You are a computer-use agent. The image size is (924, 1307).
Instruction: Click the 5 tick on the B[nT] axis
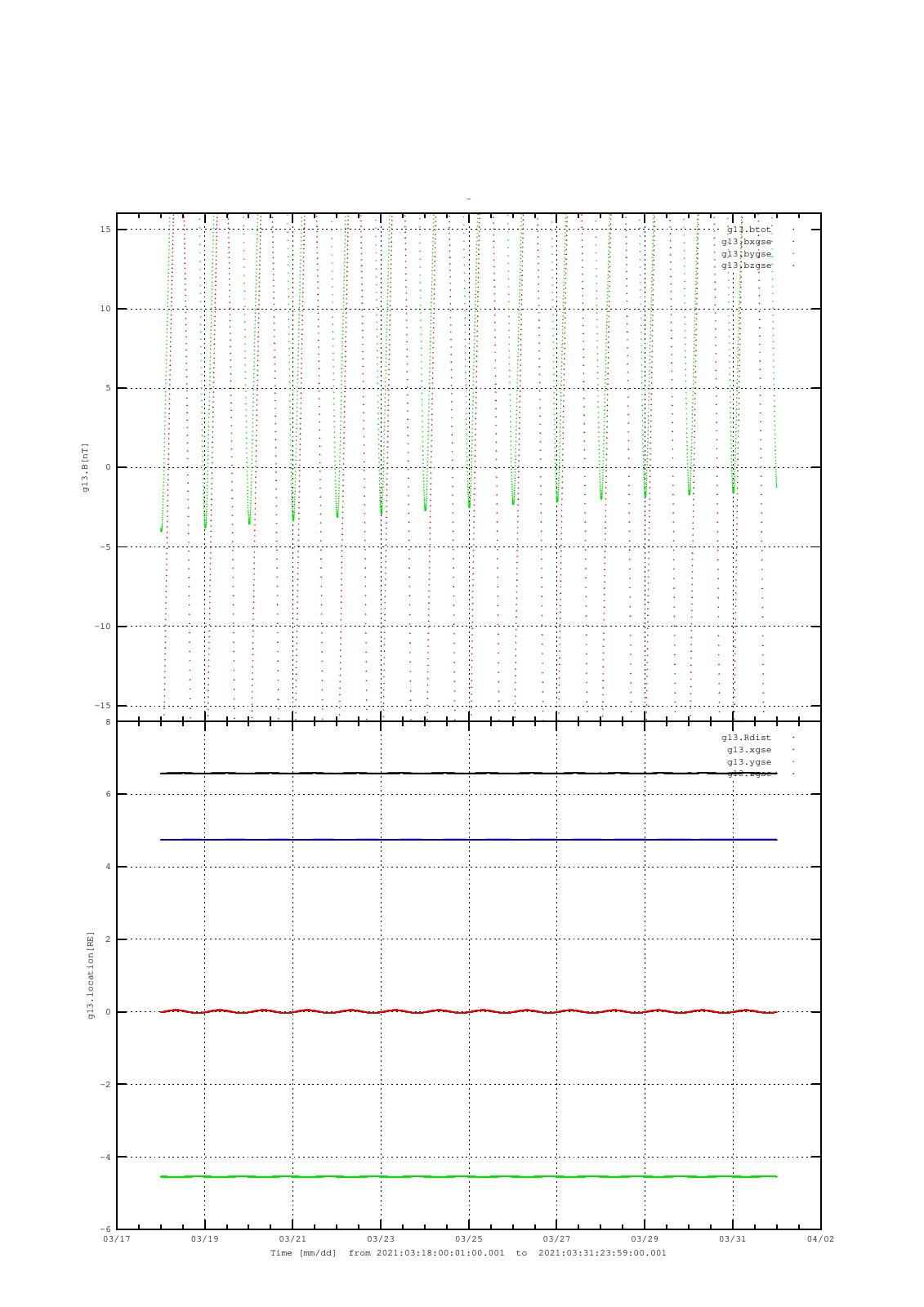coord(108,388)
